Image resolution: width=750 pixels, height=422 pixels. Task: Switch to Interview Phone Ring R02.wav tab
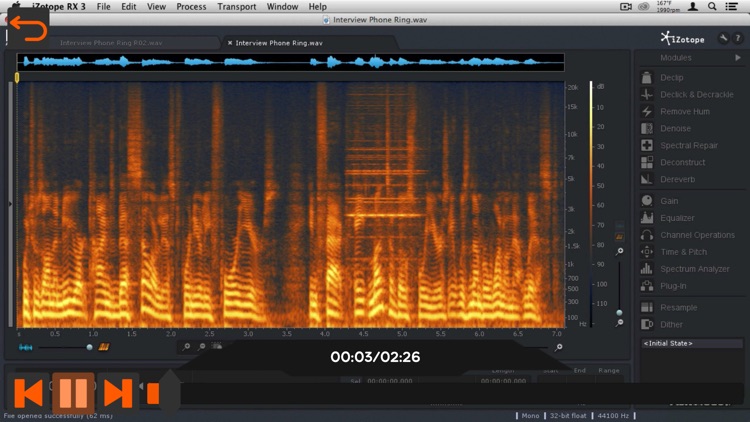pyautogui.click(x=111, y=43)
